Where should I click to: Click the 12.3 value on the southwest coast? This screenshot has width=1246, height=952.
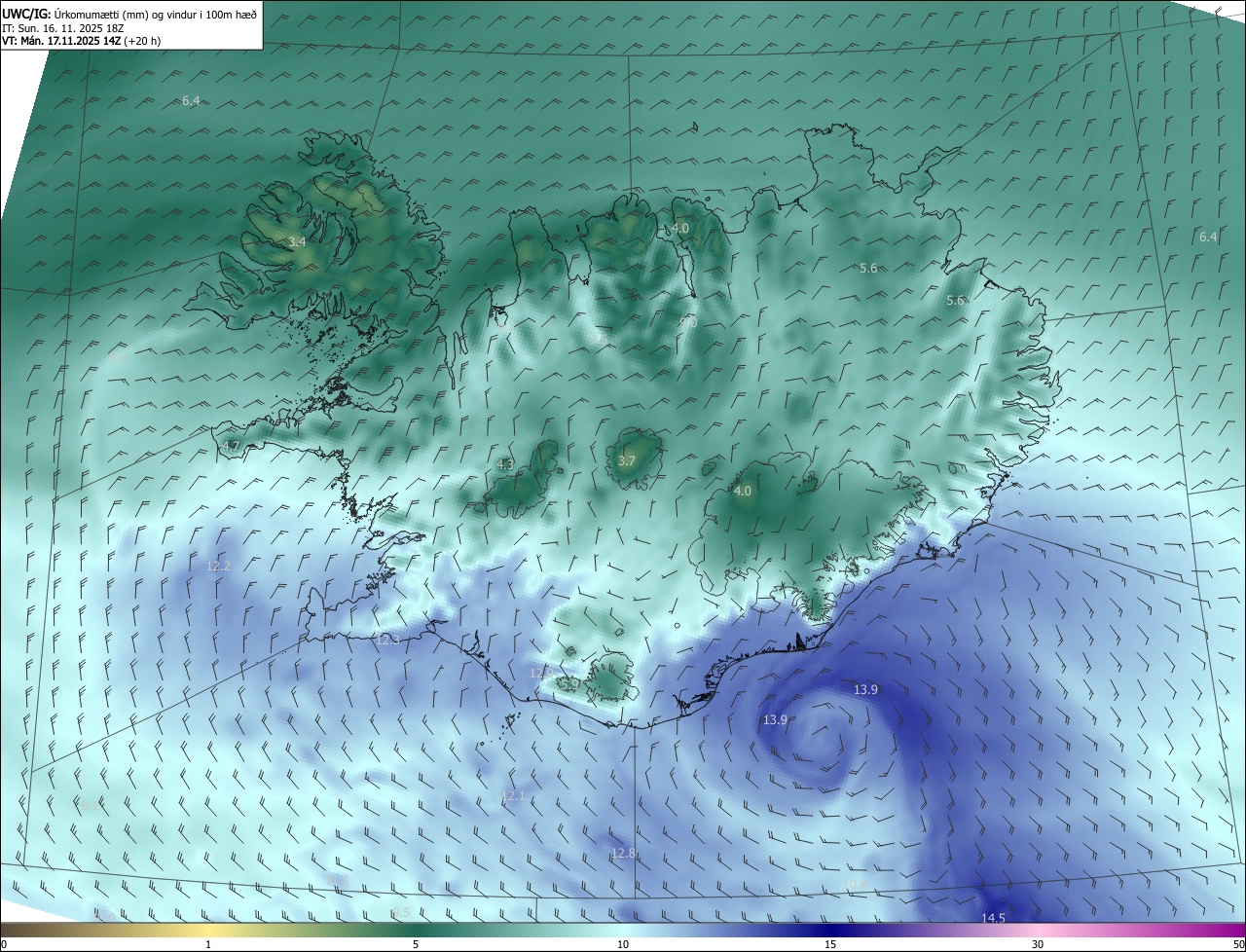(x=387, y=640)
